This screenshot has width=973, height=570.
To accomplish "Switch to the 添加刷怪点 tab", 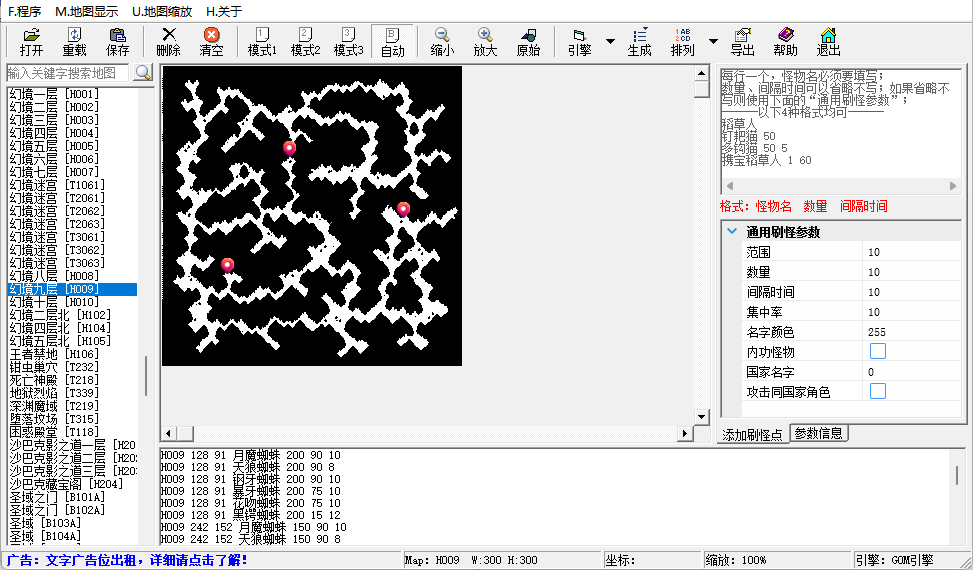I will [x=753, y=433].
